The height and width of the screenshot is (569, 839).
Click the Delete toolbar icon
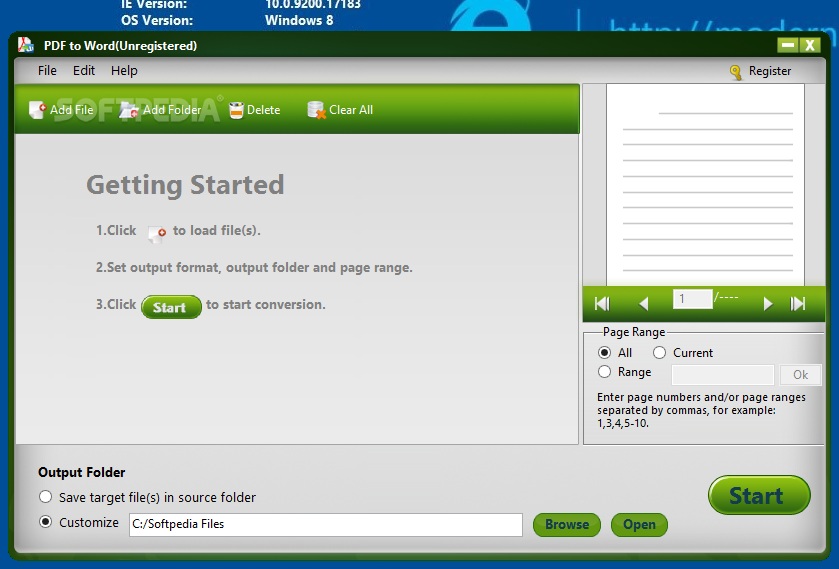click(x=236, y=110)
